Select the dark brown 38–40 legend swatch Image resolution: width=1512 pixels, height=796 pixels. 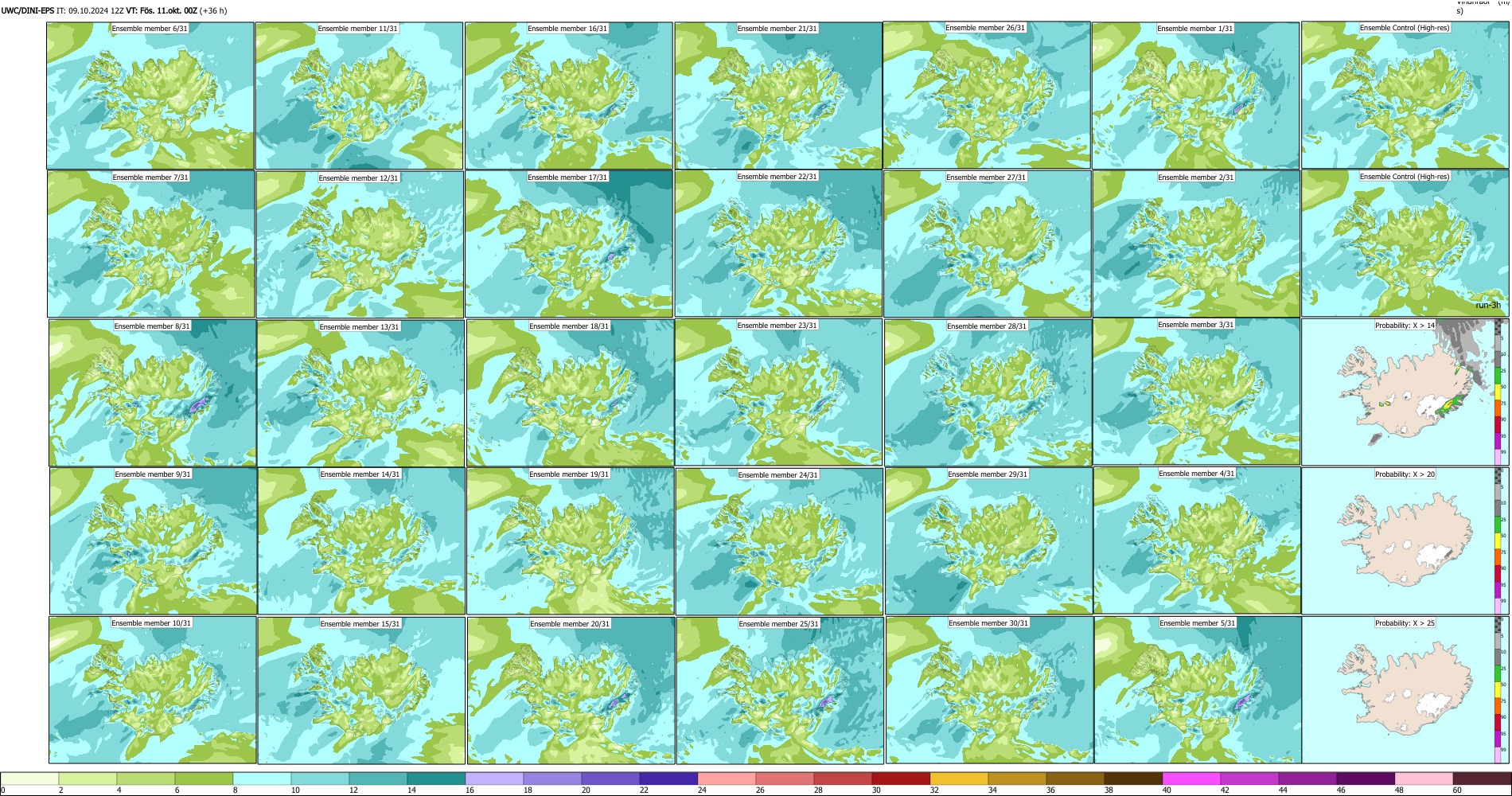[1133, 778]
